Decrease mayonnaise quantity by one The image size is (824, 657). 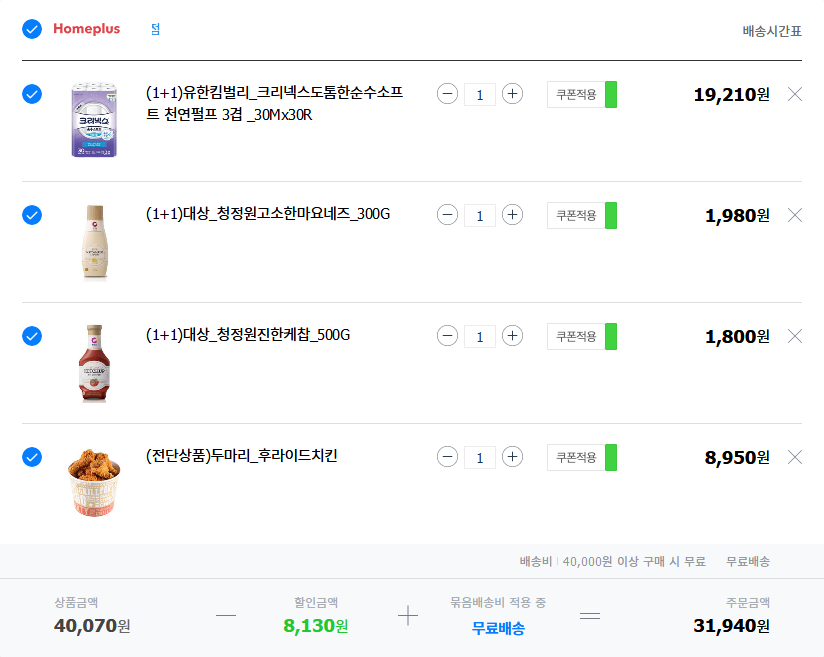click(x=448, y=215)
